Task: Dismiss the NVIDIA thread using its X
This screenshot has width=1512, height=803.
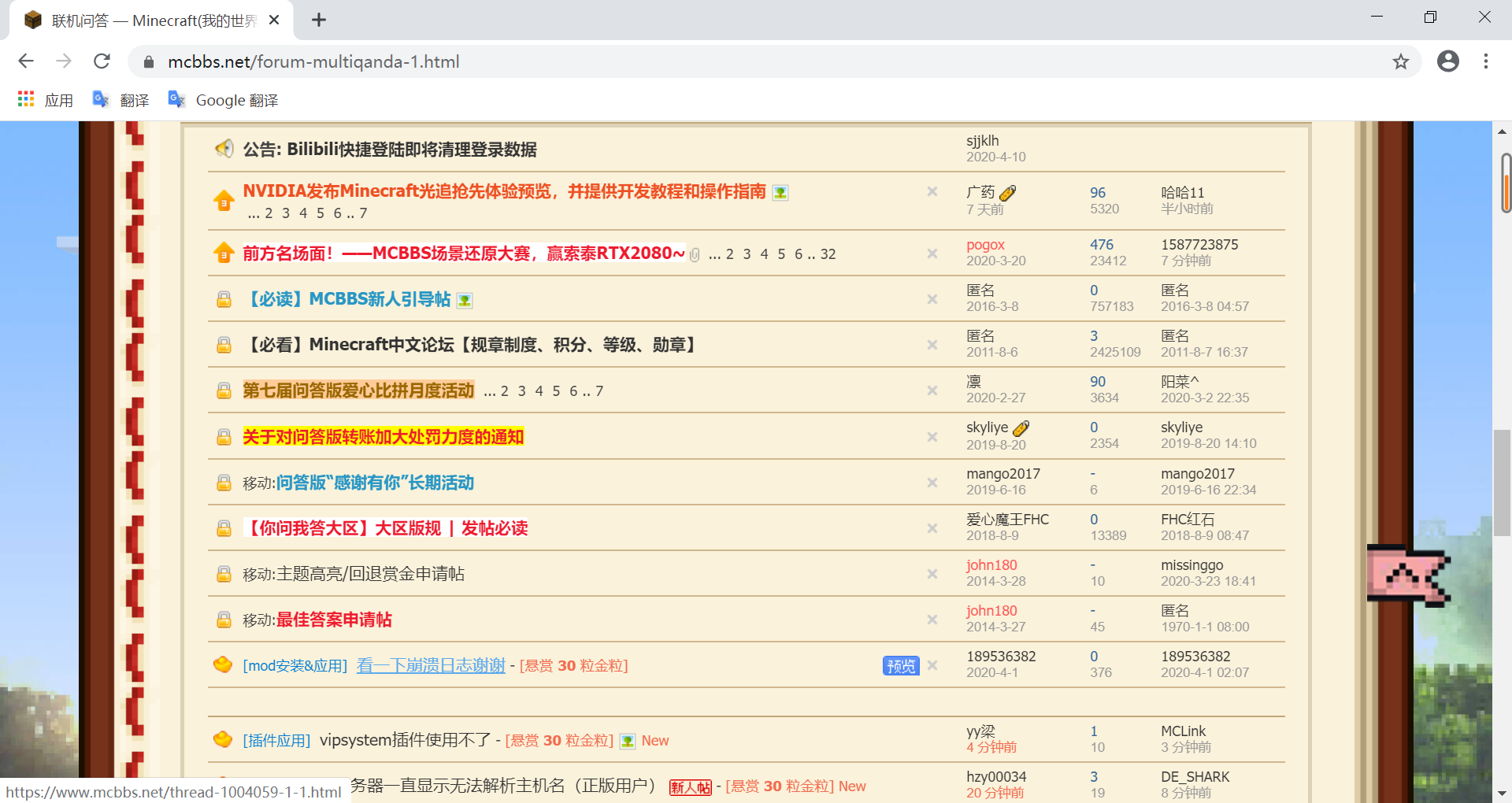Action: tap(932, 191)
